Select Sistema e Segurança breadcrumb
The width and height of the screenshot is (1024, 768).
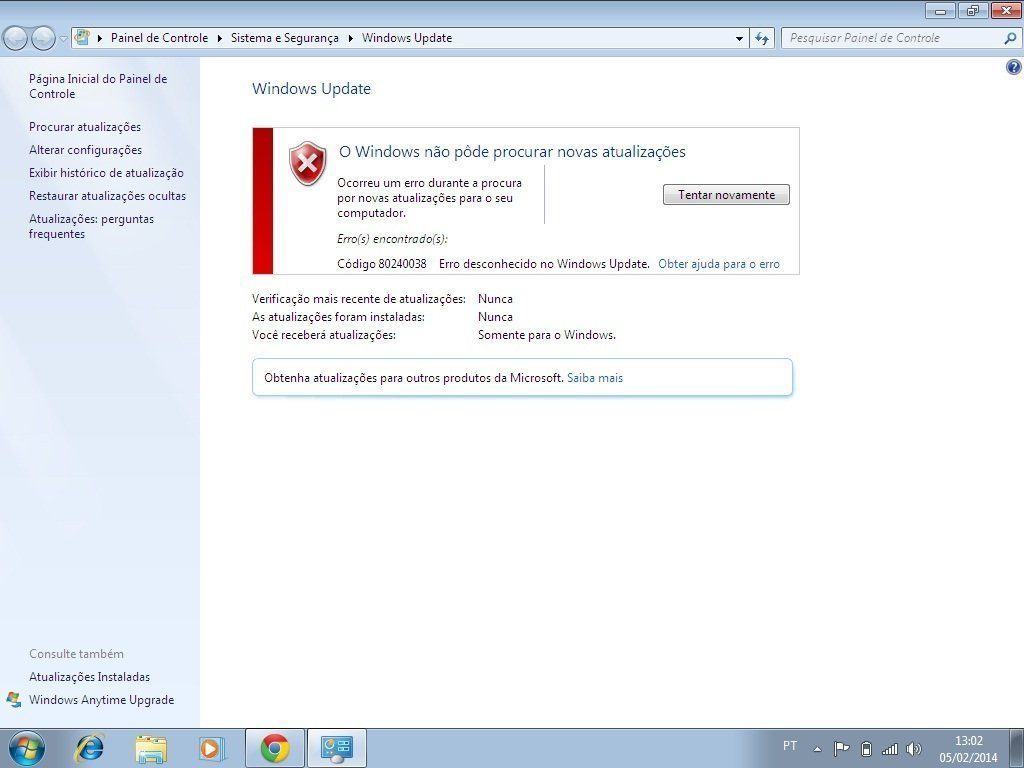pos(285,38)
